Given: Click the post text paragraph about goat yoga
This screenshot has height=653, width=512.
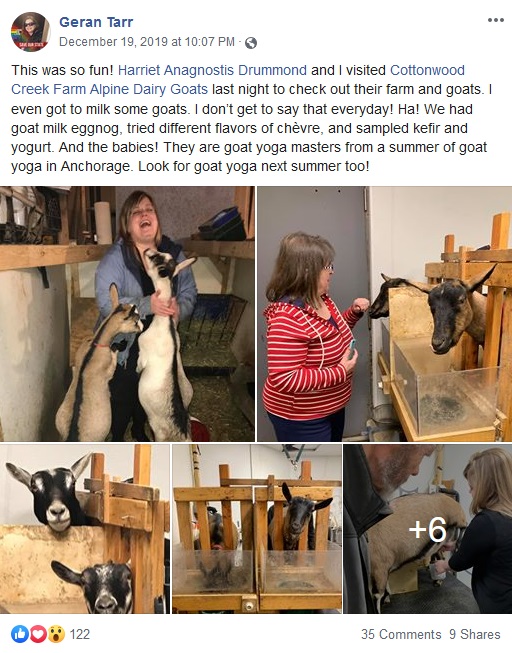Looking at the screenshot, I should click(252, 118).
